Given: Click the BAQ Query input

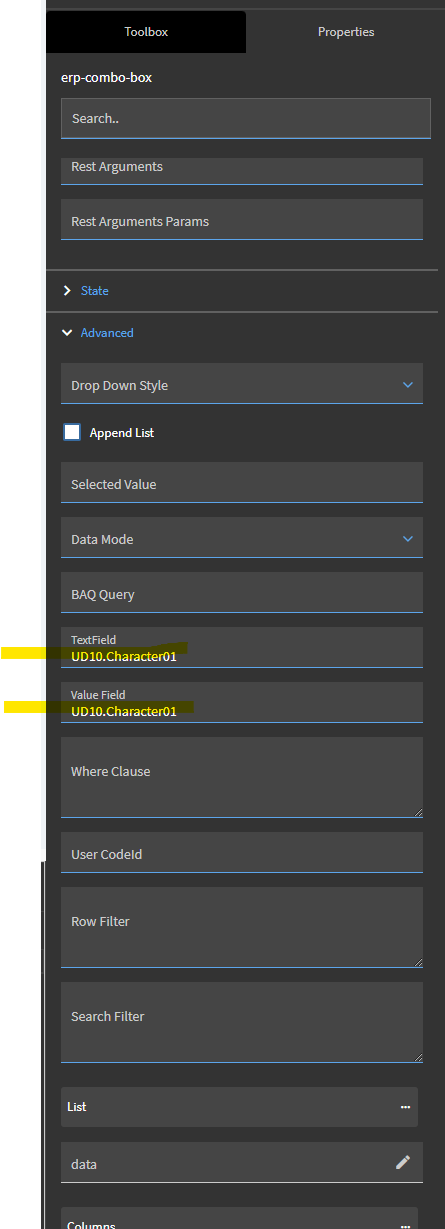Looking at the screenshot, I should tap(242, 593).
